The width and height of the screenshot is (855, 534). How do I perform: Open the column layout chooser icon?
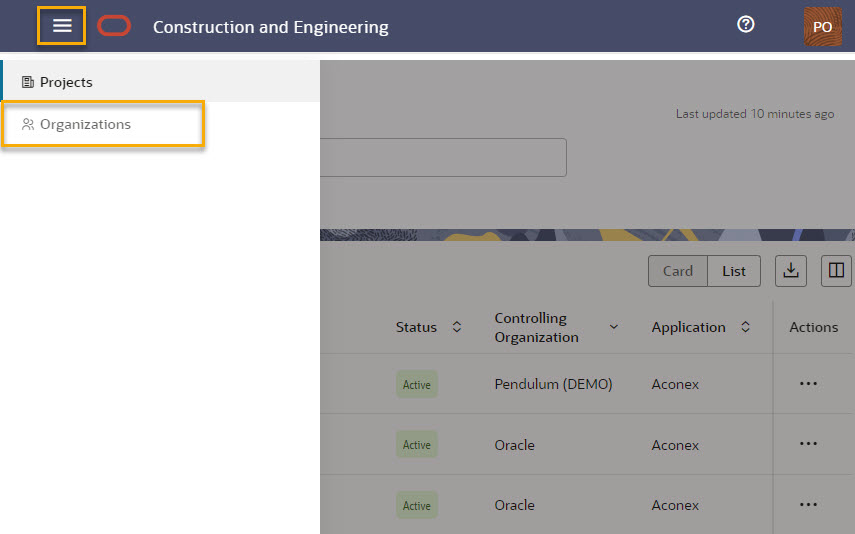coord(836,271)
